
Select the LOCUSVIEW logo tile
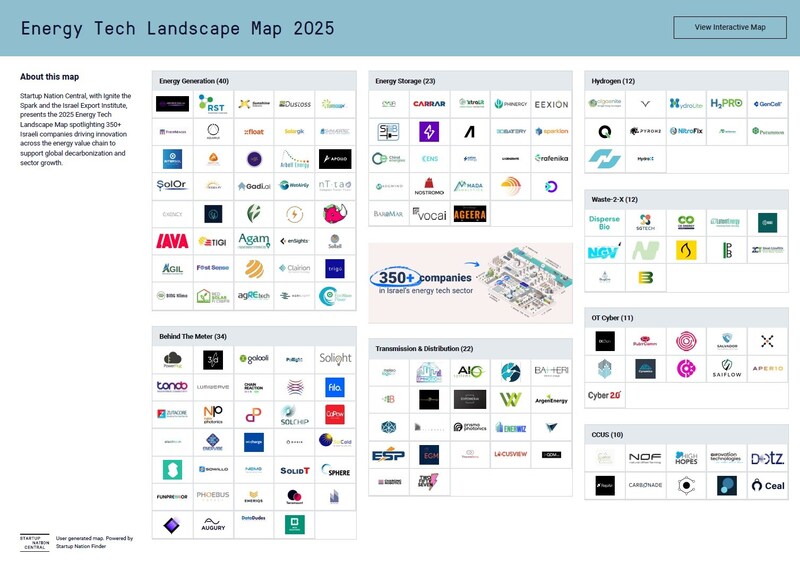tap(511, 455)
